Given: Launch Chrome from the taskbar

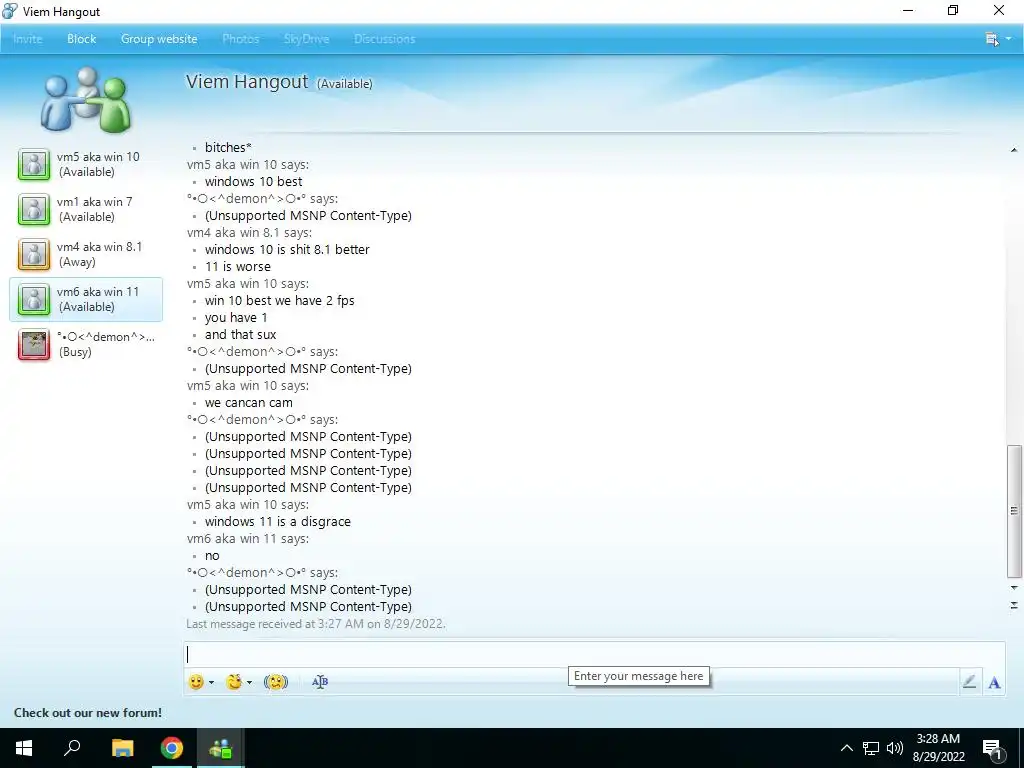Looking at the screenshot, I should pyautogui.click(x=172, y=748).
